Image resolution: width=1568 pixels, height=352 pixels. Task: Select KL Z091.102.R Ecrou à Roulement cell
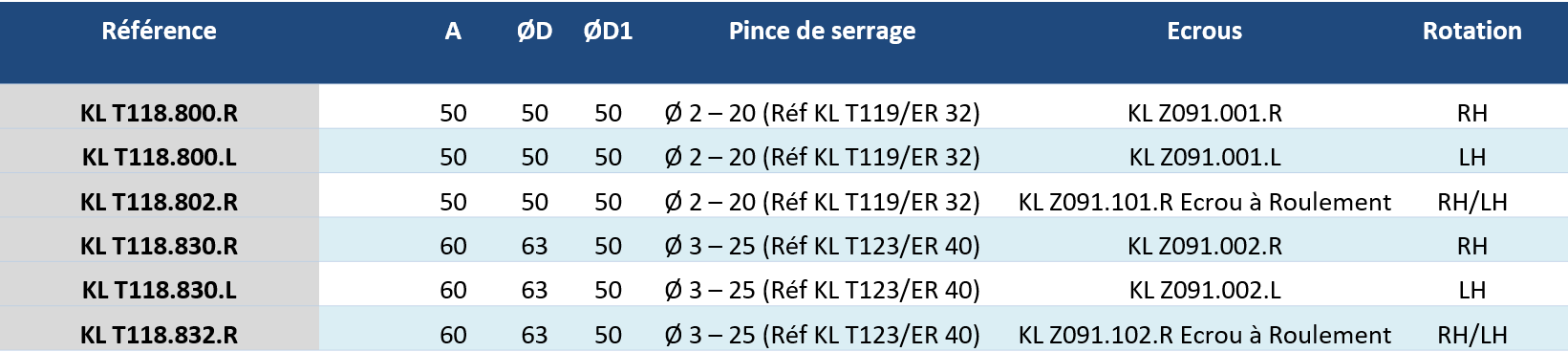coord(1204,335)
